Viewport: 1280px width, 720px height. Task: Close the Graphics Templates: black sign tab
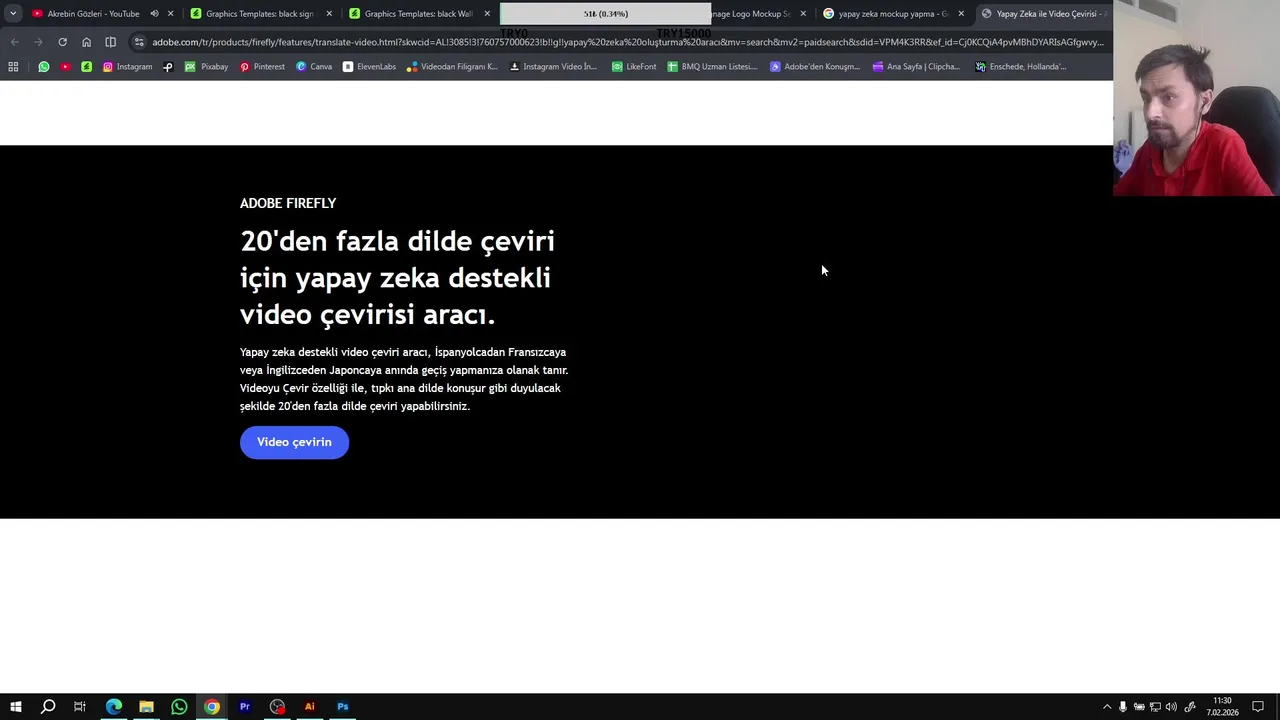(x=329, y=14)
